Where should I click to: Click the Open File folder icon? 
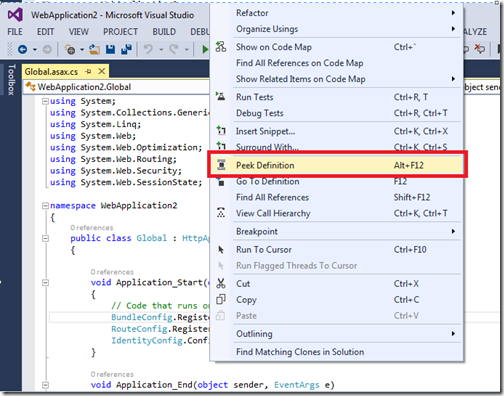[x=95, y=50]
